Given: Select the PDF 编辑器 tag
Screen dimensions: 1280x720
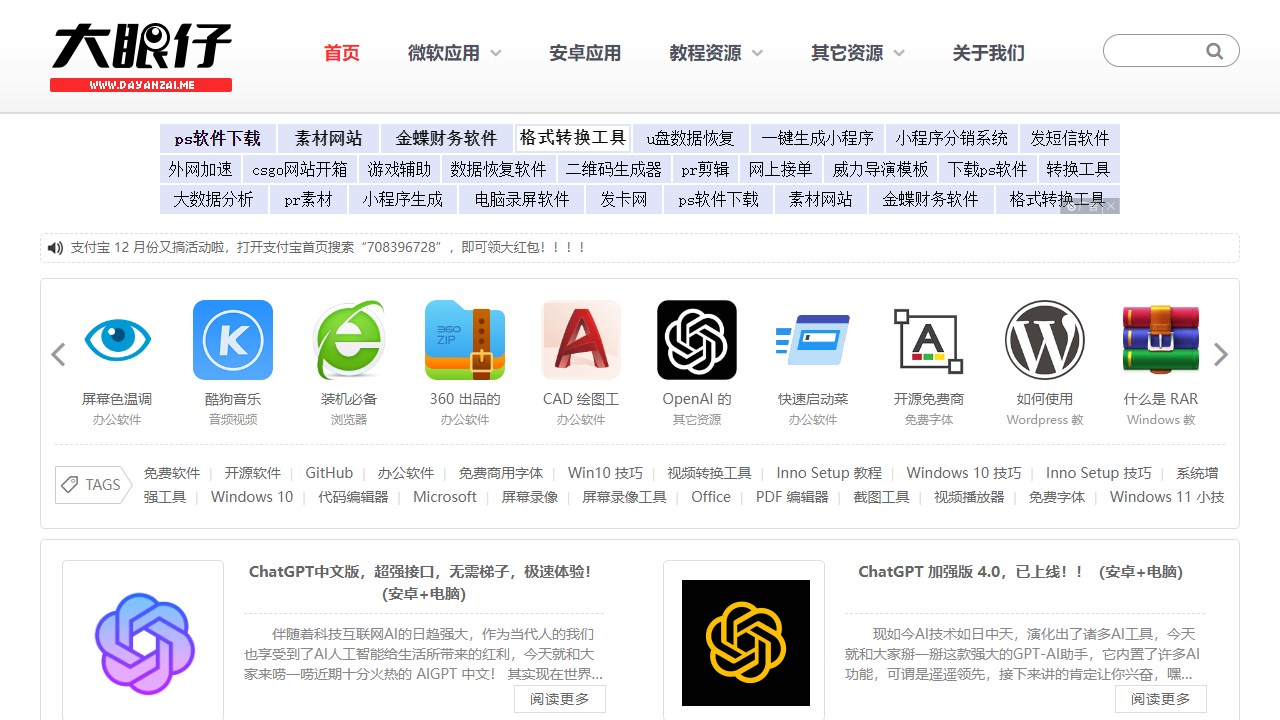Looking at the screenshot, I should [792, 497].
